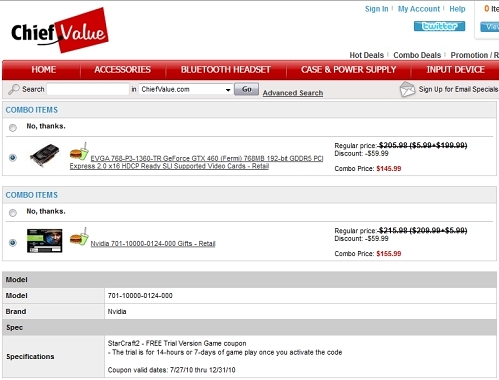Click the Sign In link

tap(376, 9)
